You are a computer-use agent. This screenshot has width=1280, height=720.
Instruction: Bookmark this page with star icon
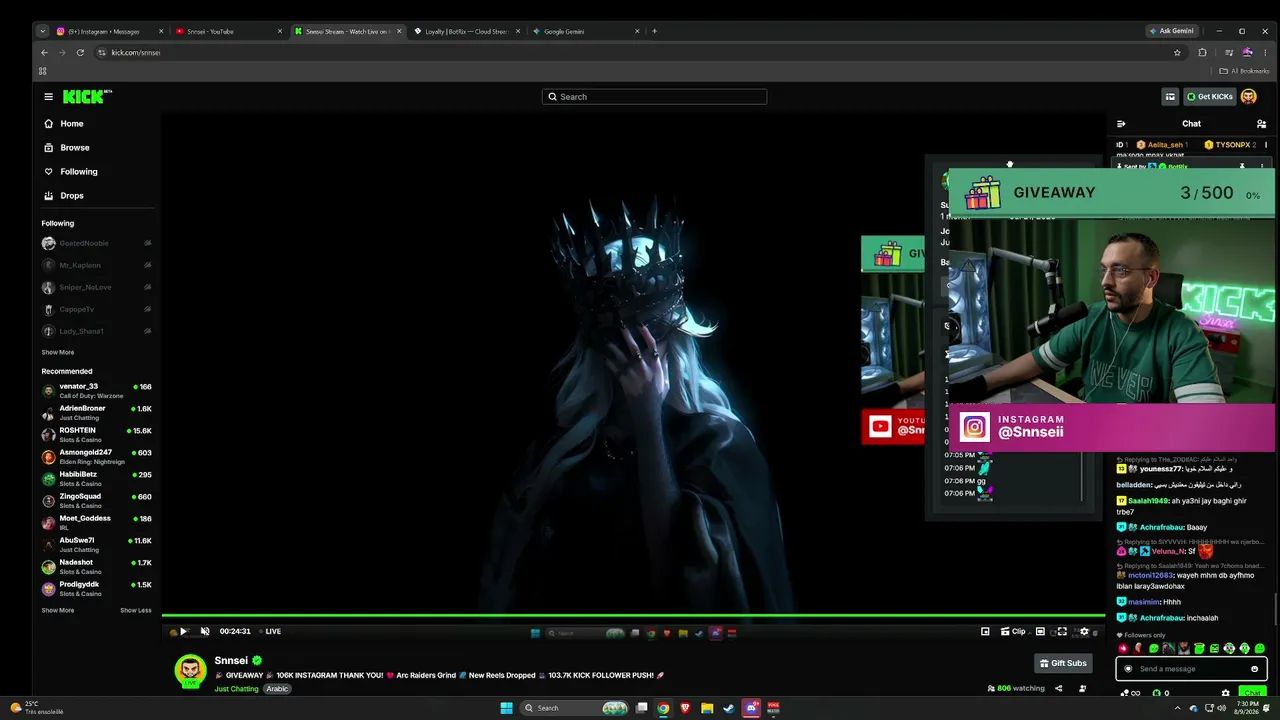click(x=1177, y=53)
